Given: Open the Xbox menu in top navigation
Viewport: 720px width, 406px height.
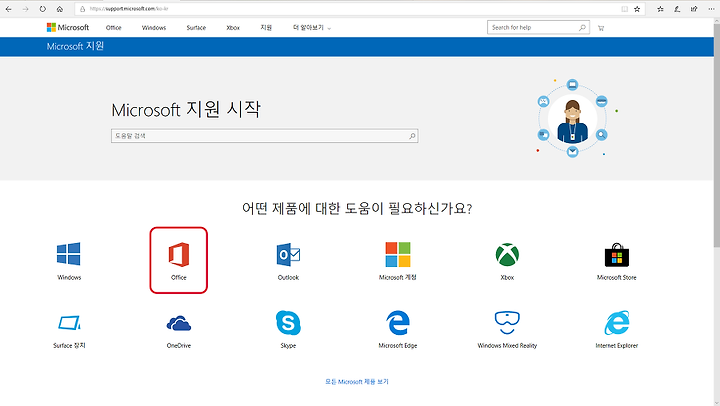Looking at the screenshot, I should [233, 28].
